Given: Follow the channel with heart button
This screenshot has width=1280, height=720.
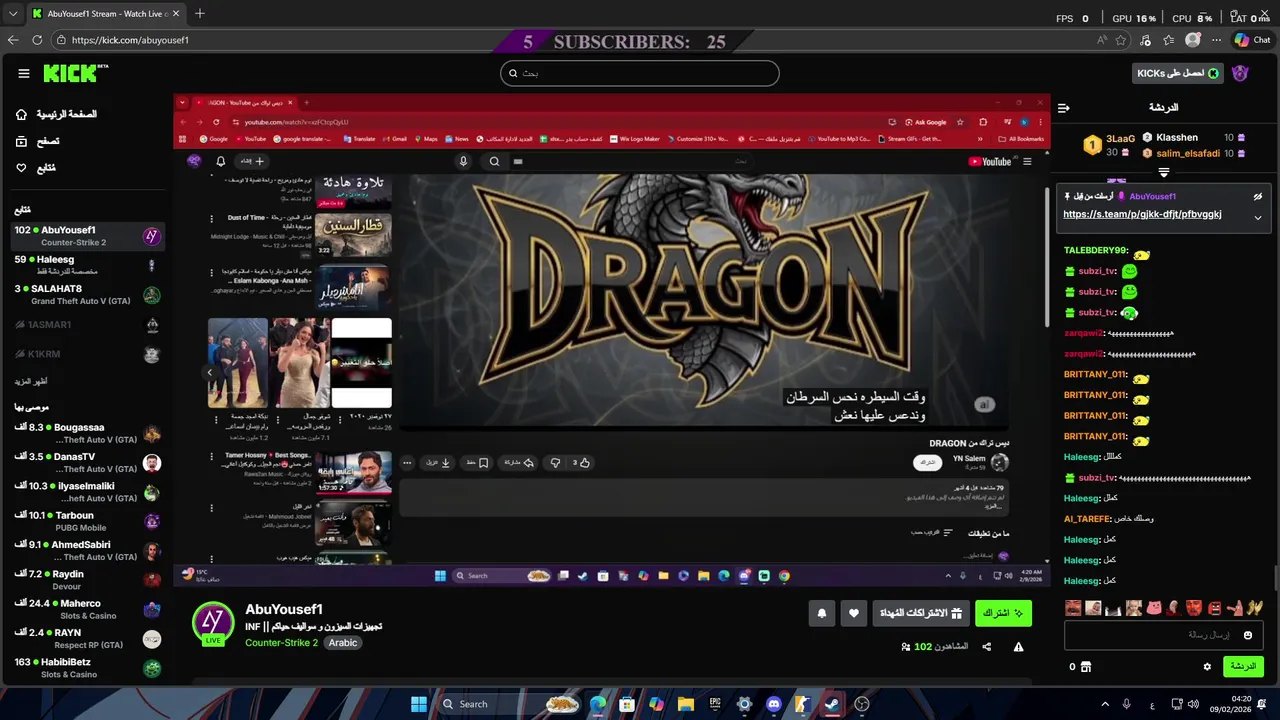Looking at the screenshot, I should (x=853, y=613).
